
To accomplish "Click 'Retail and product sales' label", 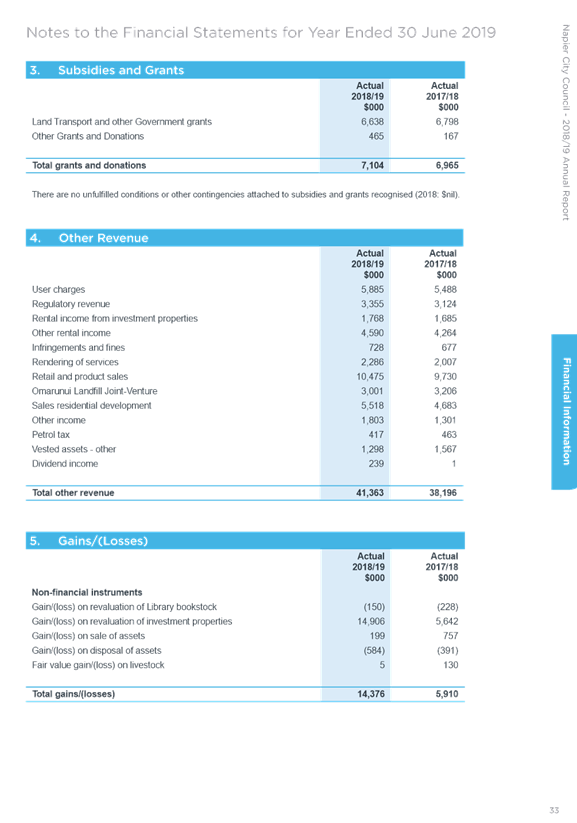I will tap(80, 377).
